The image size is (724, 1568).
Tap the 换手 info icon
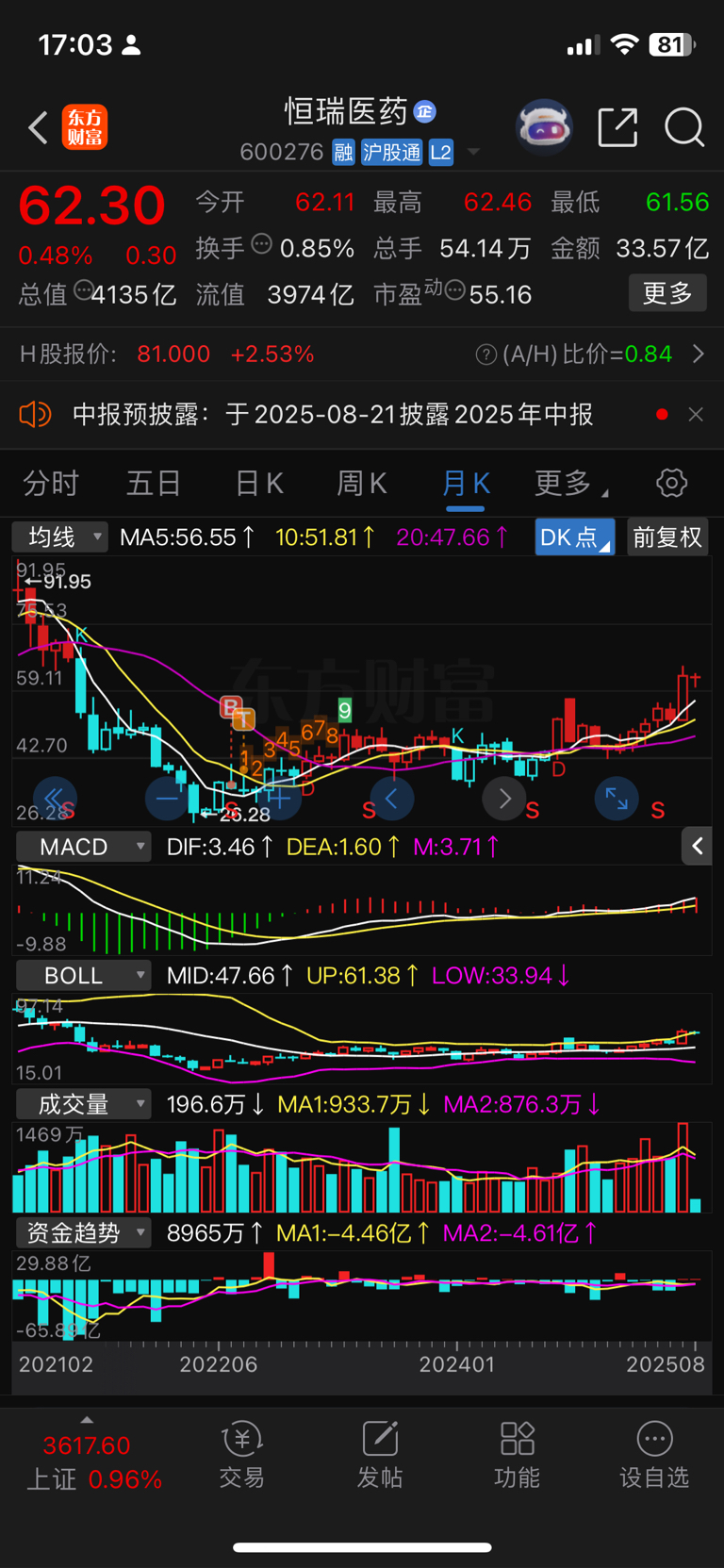(261, 244)
